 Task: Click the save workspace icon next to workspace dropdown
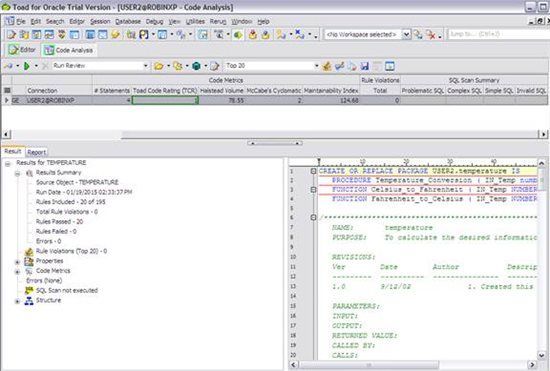pyautogui.click(x=418, y=34)
